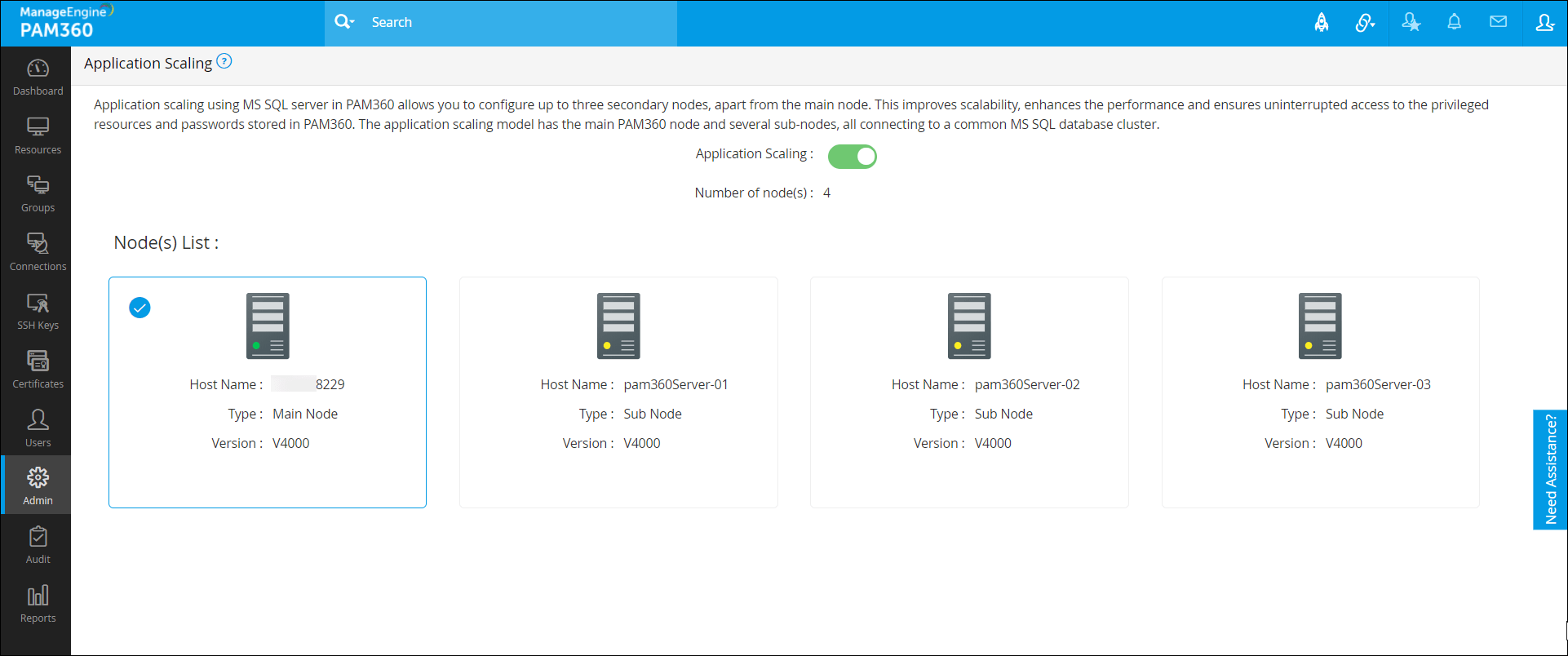Click V4000 version on pam360Server-03 card

click(x=1344, y=443)
